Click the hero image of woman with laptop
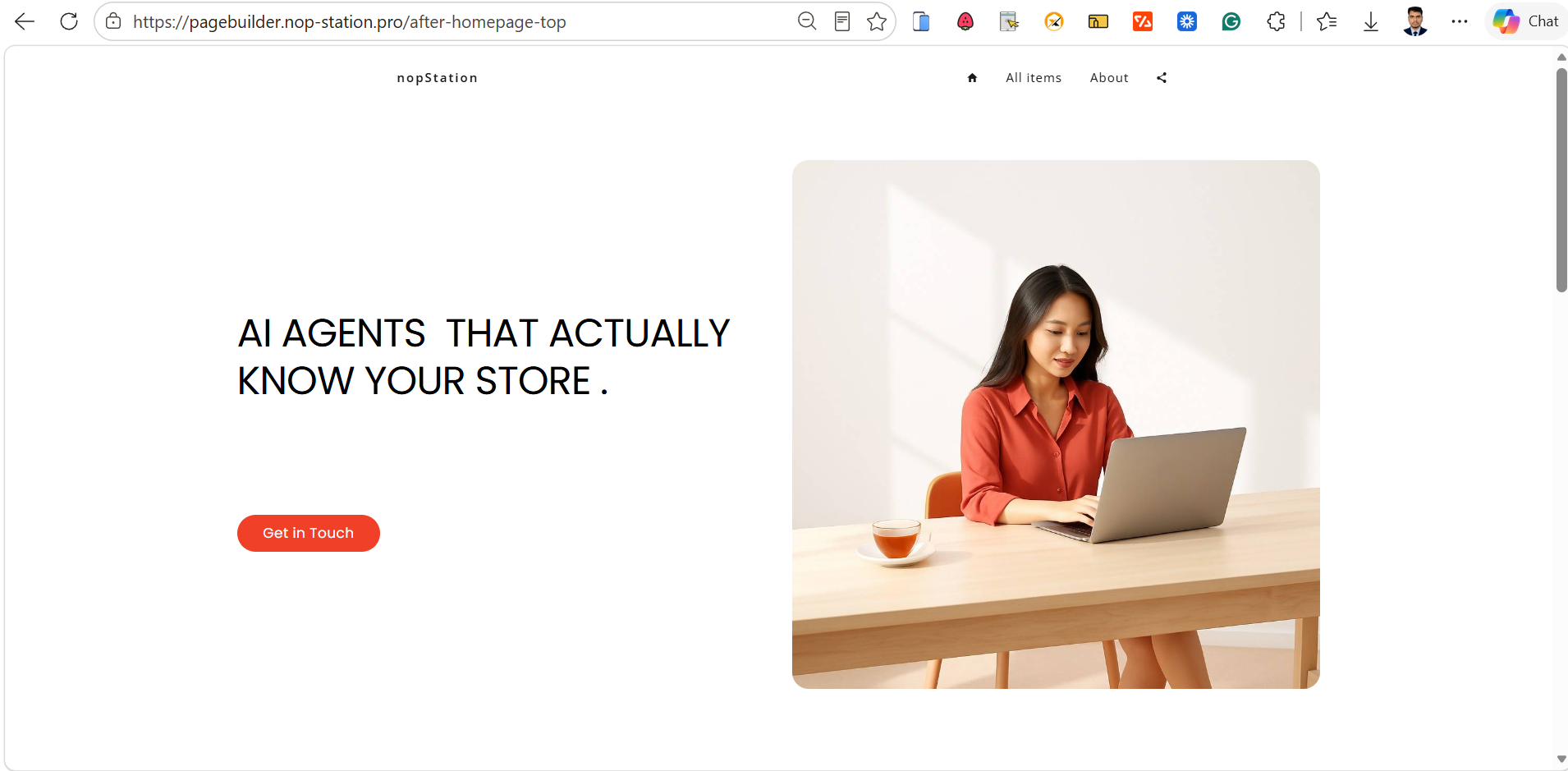1568x771 pixels. (1056, 425)
